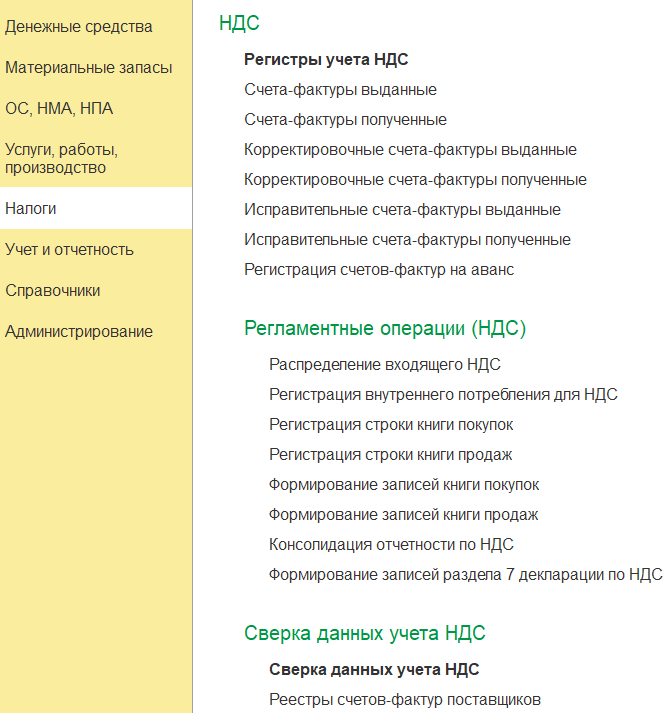Screen dimensions: 667x713
Task: Open Регистрация внутреннего потребления для НДС
Action: click(443, 395)
